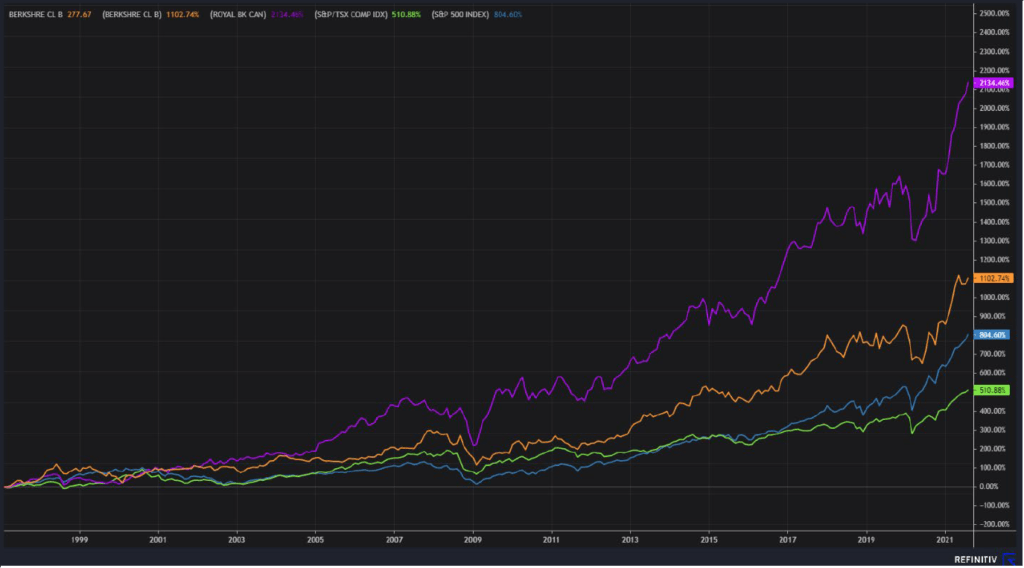Click the BERKSHRE CL B 277.67 legend entry
The width and height of the screenshot is (1024, 568).
[x=50, y=14]
